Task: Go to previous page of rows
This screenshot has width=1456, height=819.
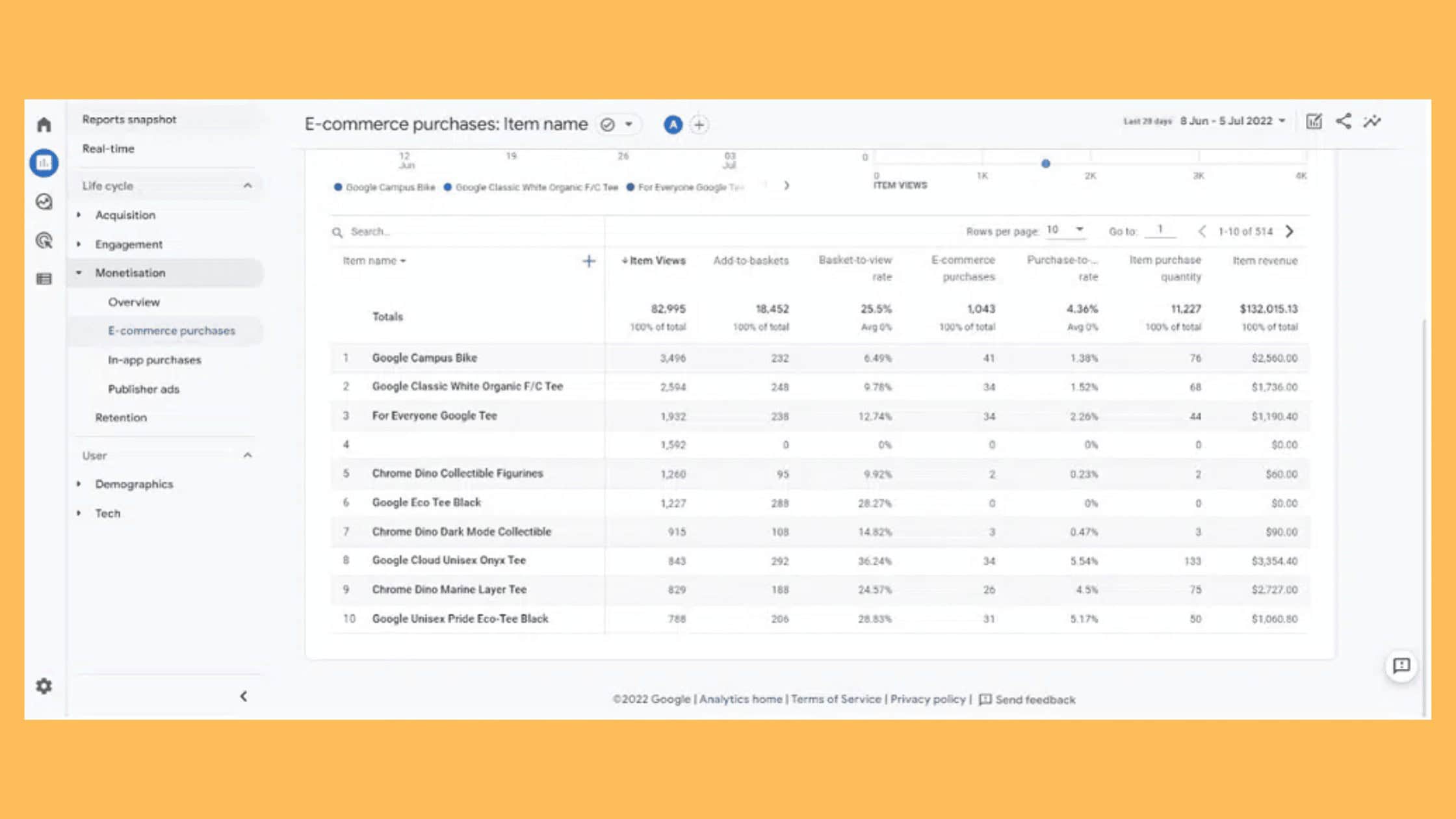Action: pos(1202,231)
